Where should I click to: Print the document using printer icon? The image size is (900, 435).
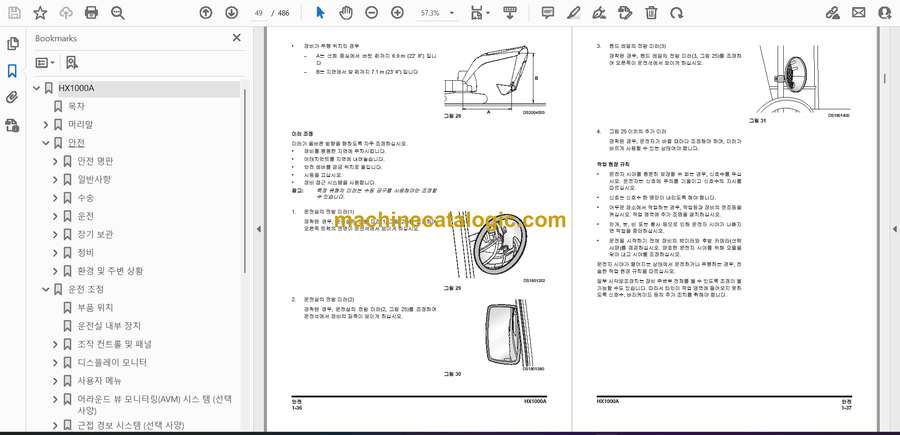coord(91,13)
